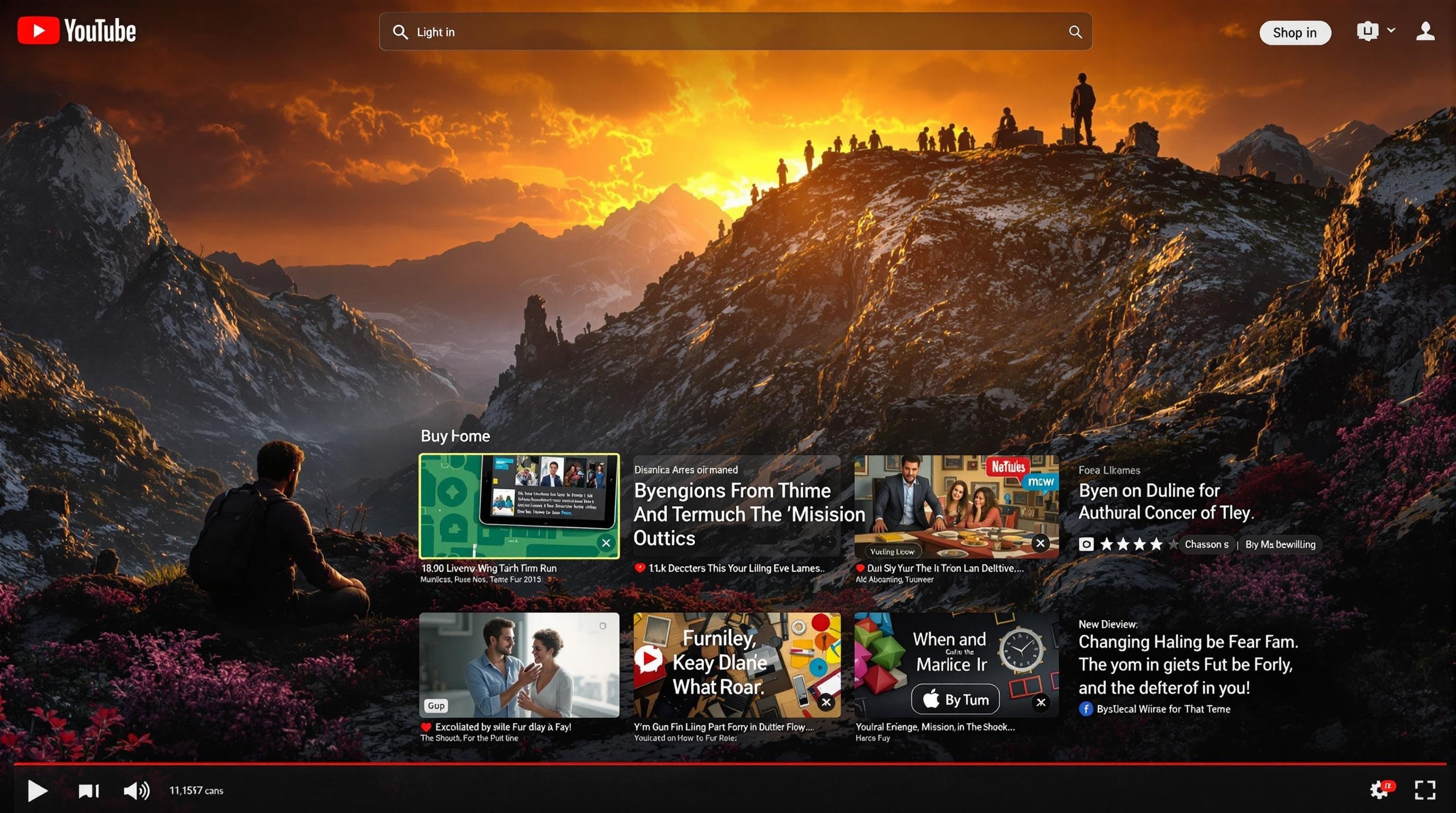
Task: Click the search magnifier icon at the right end of the search bar
Action: click(x=1075, y=32)
